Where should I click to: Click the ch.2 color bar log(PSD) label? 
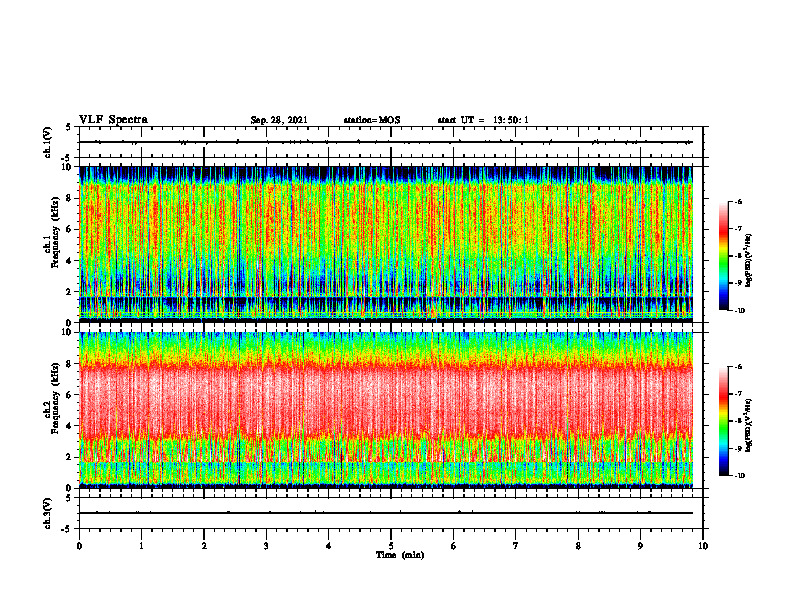click(x=749, y=426)
